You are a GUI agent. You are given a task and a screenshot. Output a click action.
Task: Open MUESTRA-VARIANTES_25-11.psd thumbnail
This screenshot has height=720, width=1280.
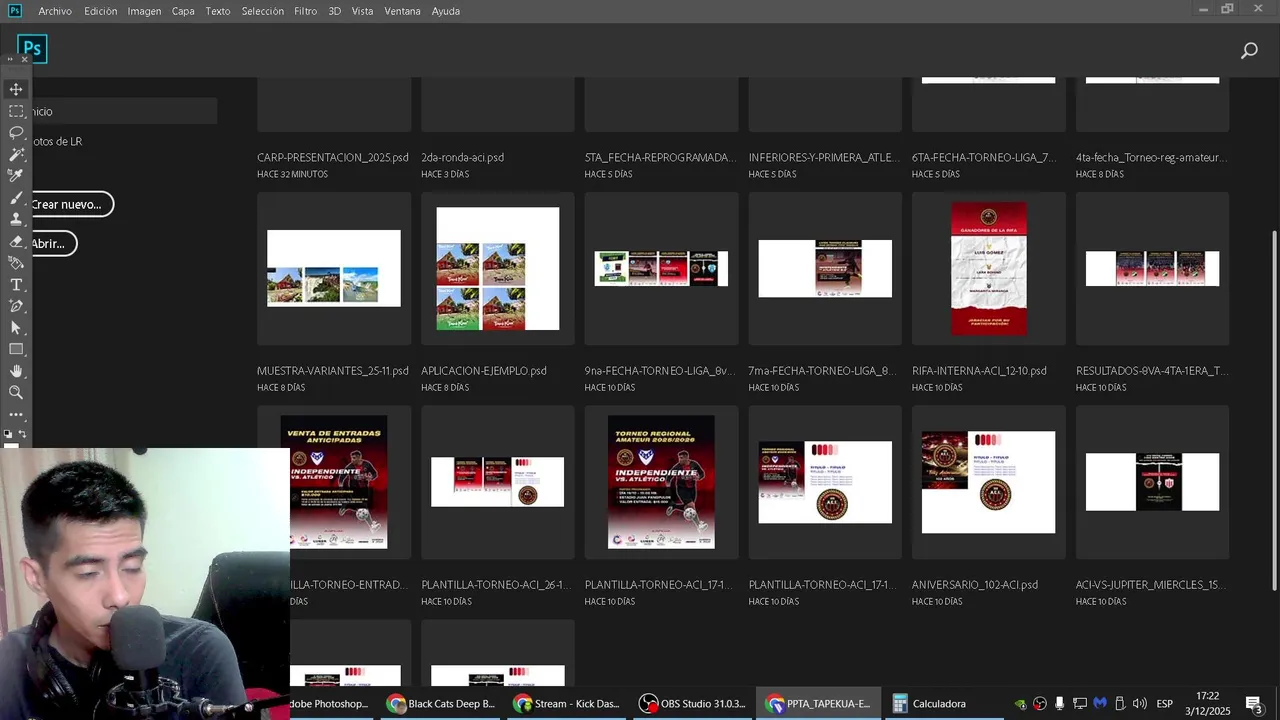tap(334, 268)
